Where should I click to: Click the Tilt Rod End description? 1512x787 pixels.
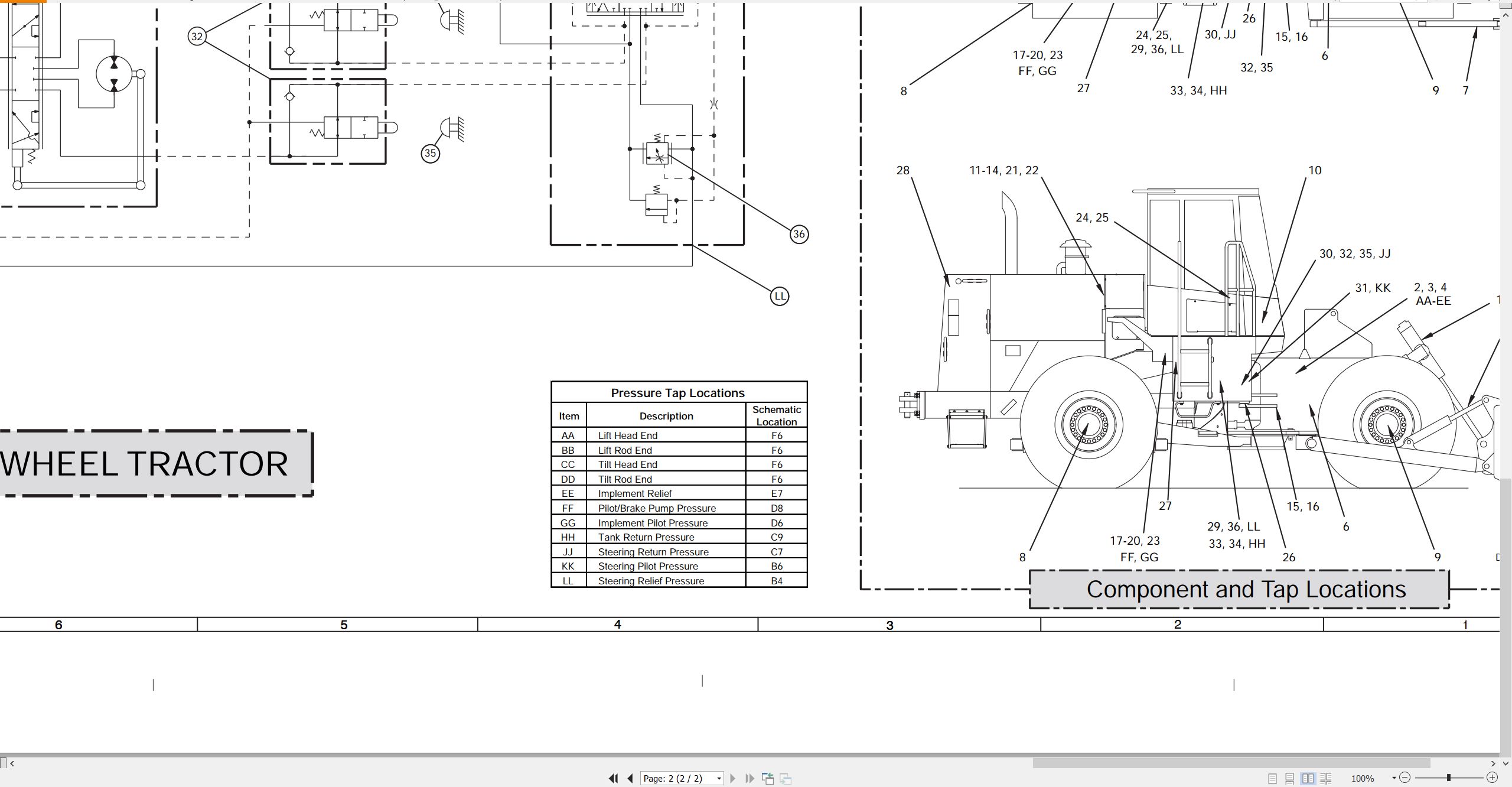click(625, 479)
